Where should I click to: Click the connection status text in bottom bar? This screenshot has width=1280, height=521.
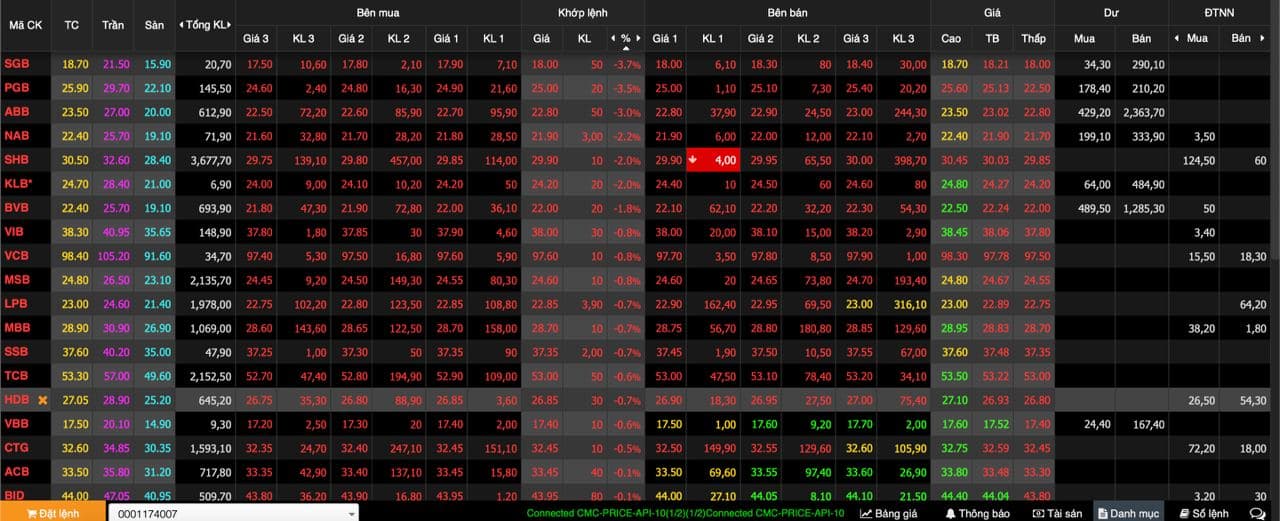click(x=685, y=513)
